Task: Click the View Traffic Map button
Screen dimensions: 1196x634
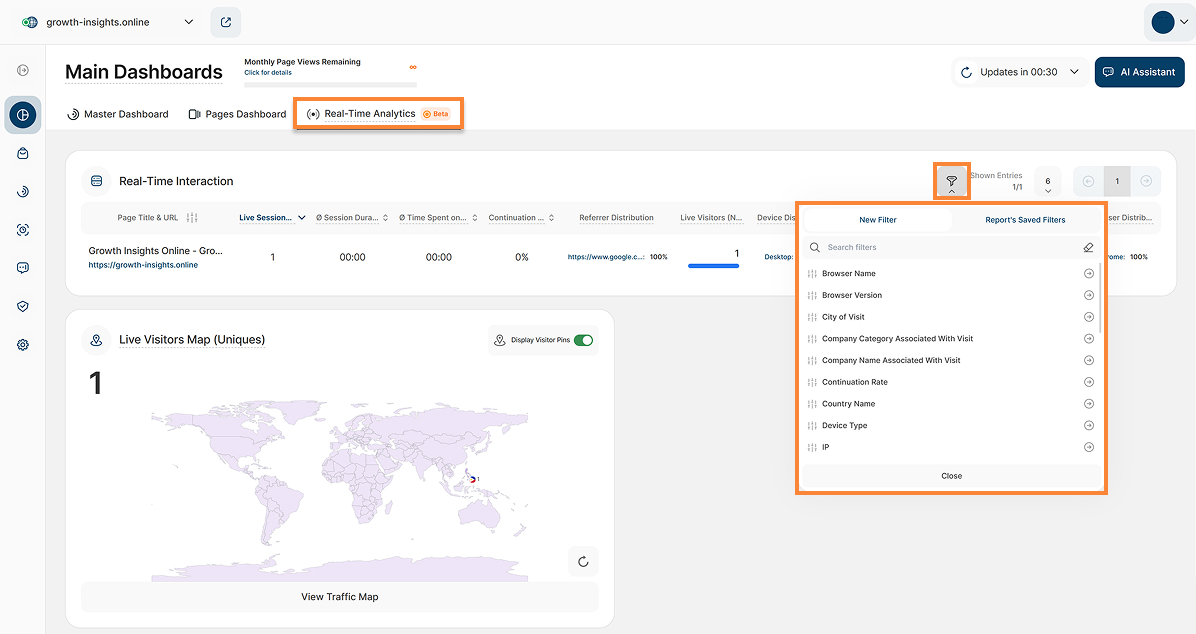Action: click(339, 597)
